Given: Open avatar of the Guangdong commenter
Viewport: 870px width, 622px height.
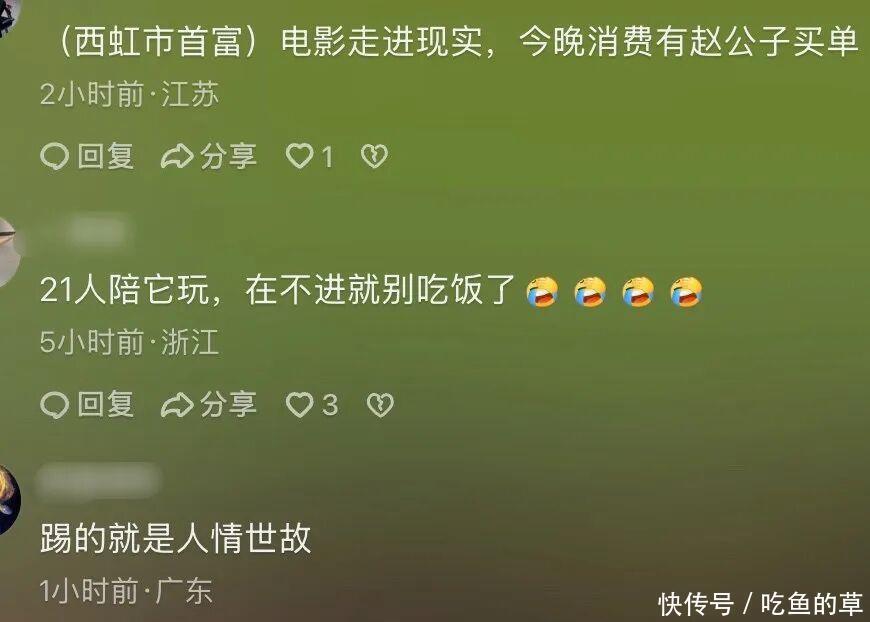Looking at the screenshot, I should (10, 501).
